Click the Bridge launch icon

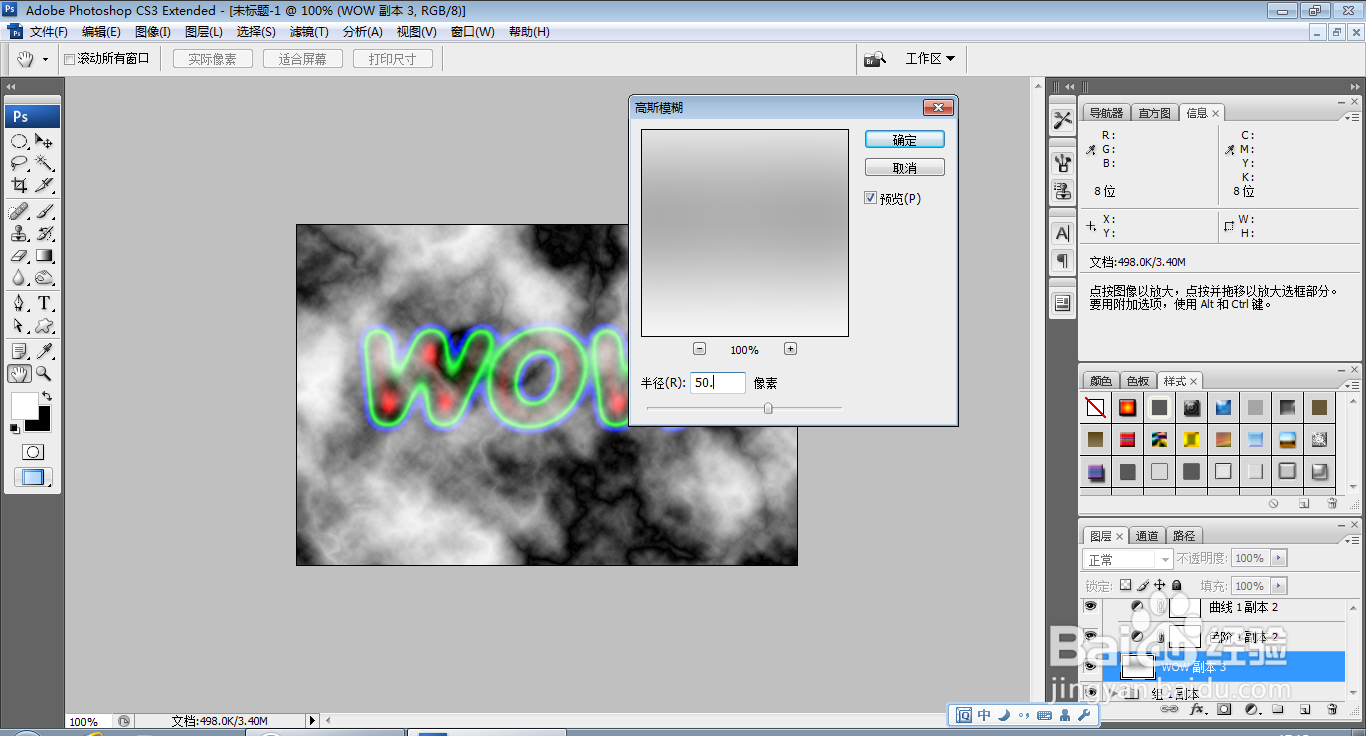pyautogui.click(x=875, y=59)
